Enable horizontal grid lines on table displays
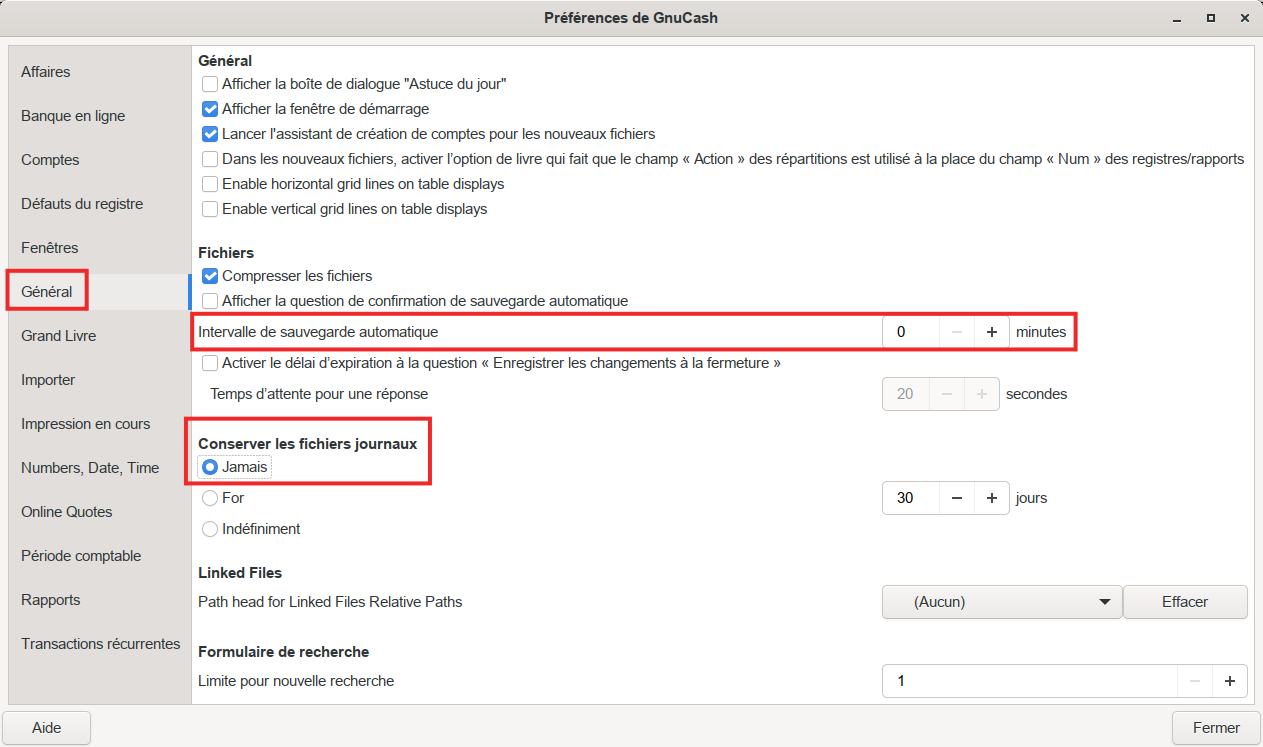Screen dimensions: 1263x747 point(210,184)
